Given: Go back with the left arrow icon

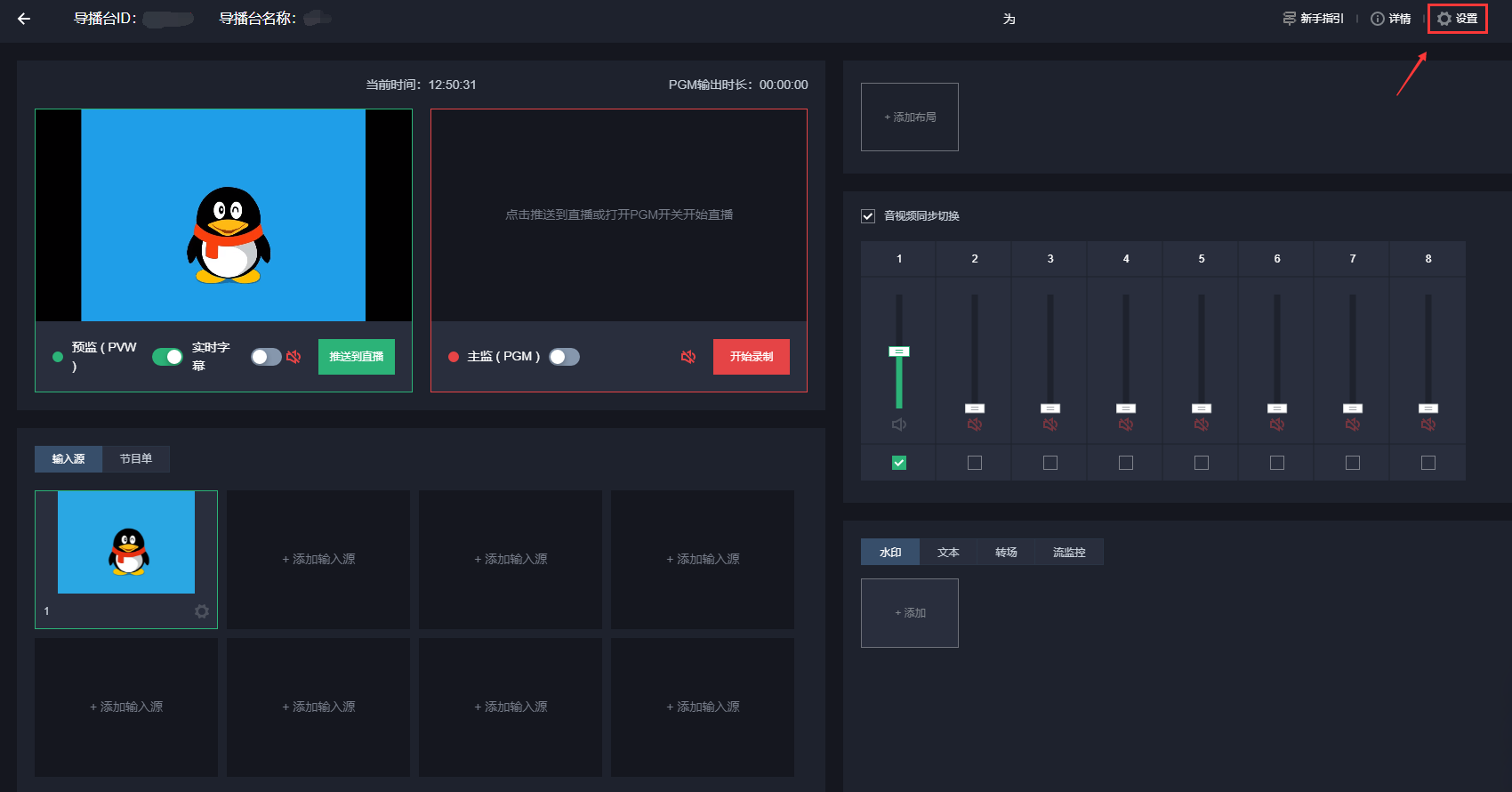Looking at the screenshot, I should pyautogui.click(x=24, y=19).
